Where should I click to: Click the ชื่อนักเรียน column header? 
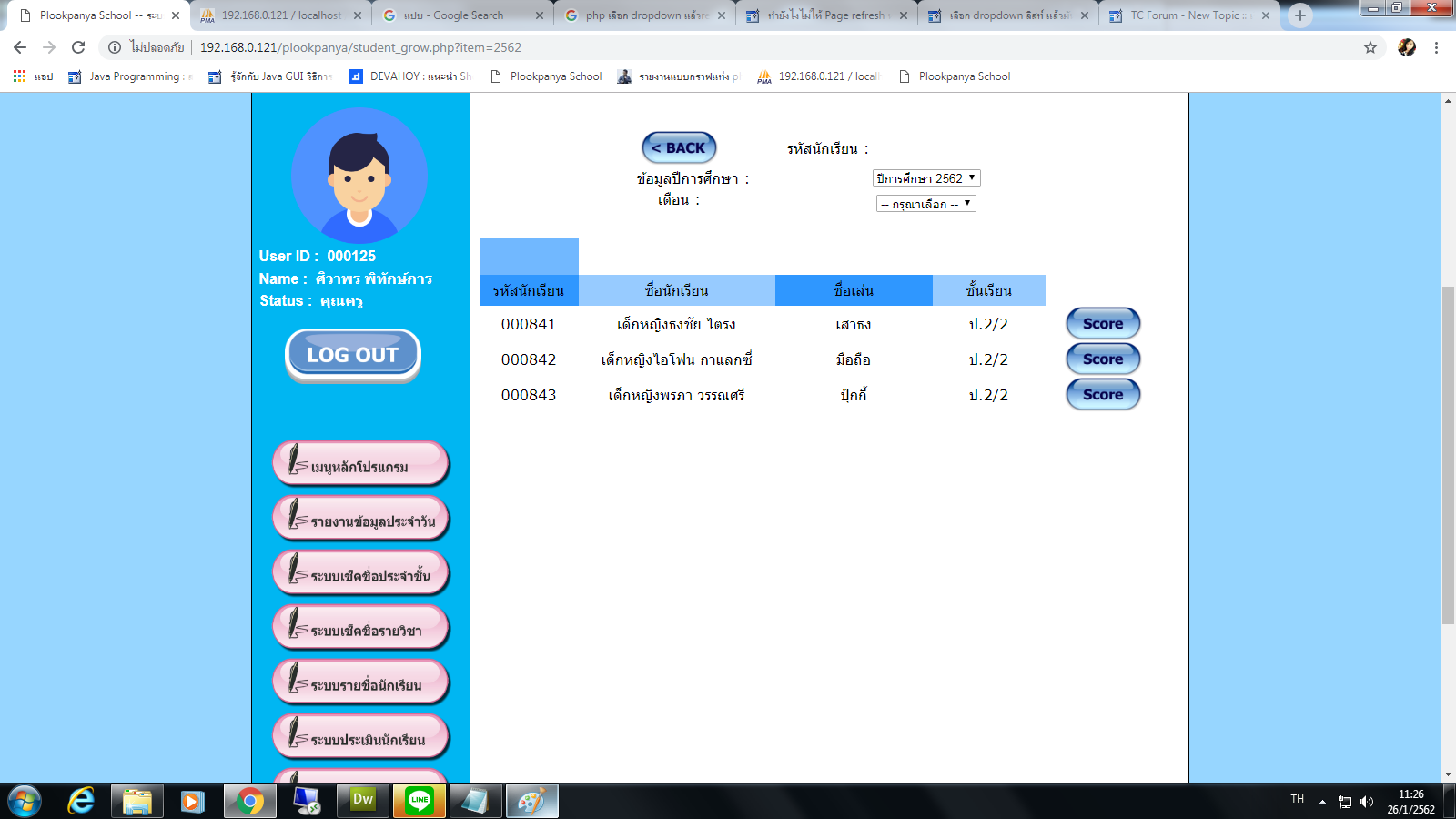(x=677, y=290)
